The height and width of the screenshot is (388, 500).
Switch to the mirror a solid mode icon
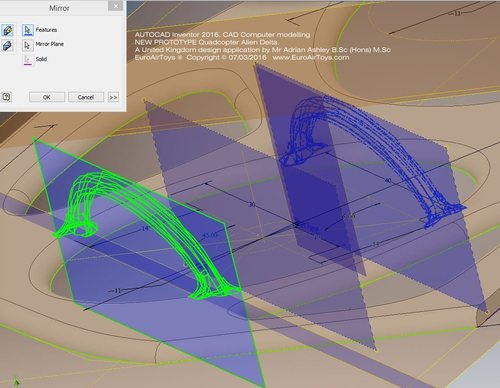pyautogui.click(x=7, y=45)
